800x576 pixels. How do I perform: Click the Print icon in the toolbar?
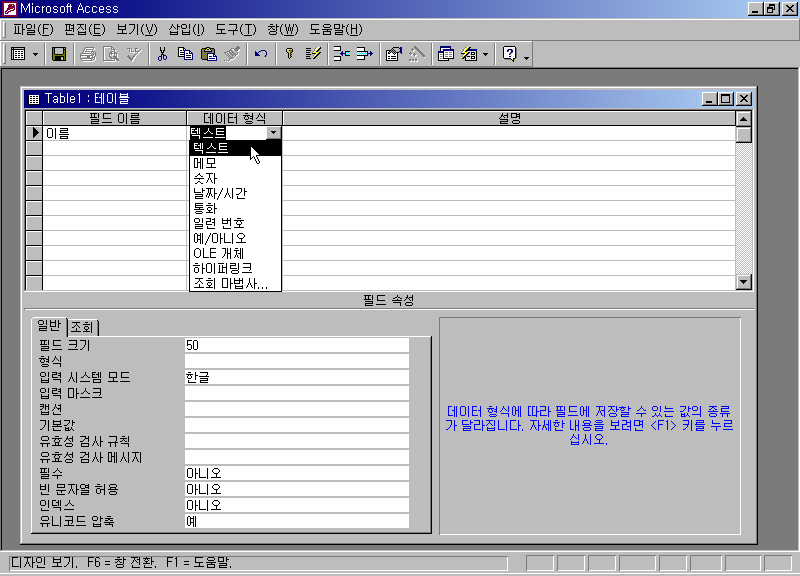[88, 54]
